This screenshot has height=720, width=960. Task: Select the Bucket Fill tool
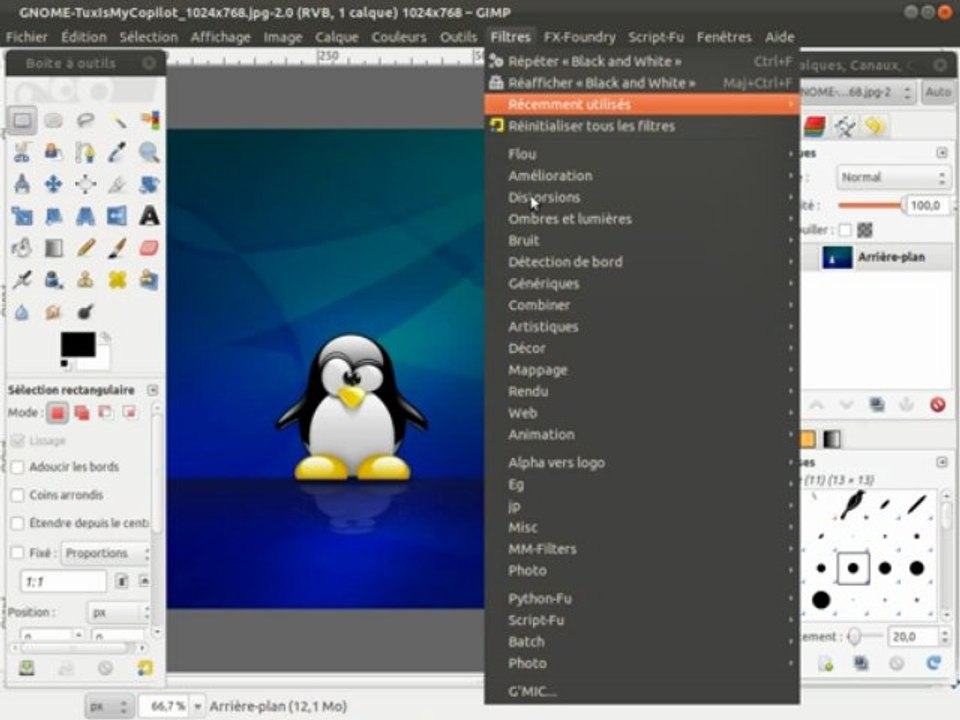click(x=22, y=247)
